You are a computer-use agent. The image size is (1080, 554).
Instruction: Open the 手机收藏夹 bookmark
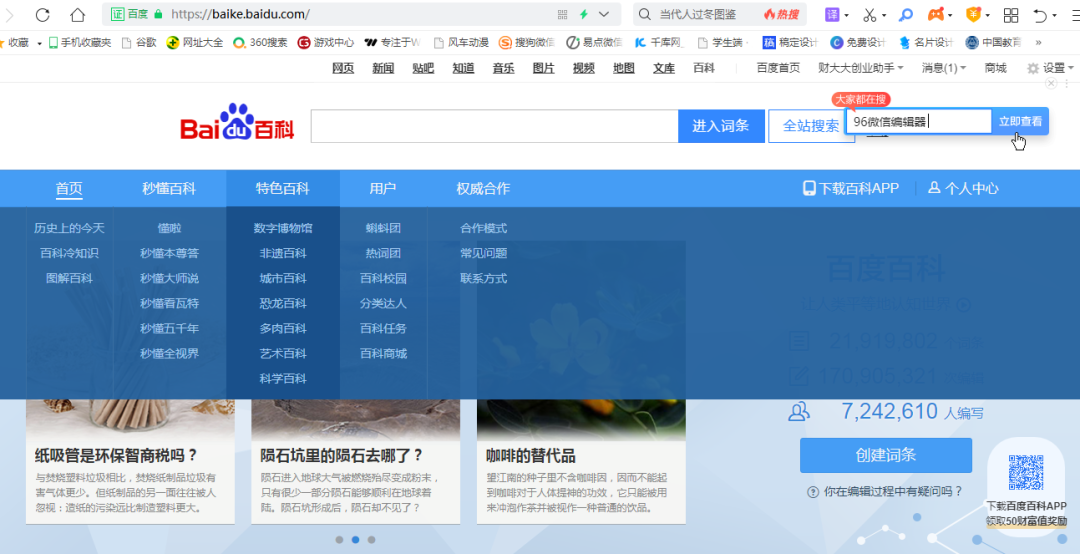coord(80,43)
